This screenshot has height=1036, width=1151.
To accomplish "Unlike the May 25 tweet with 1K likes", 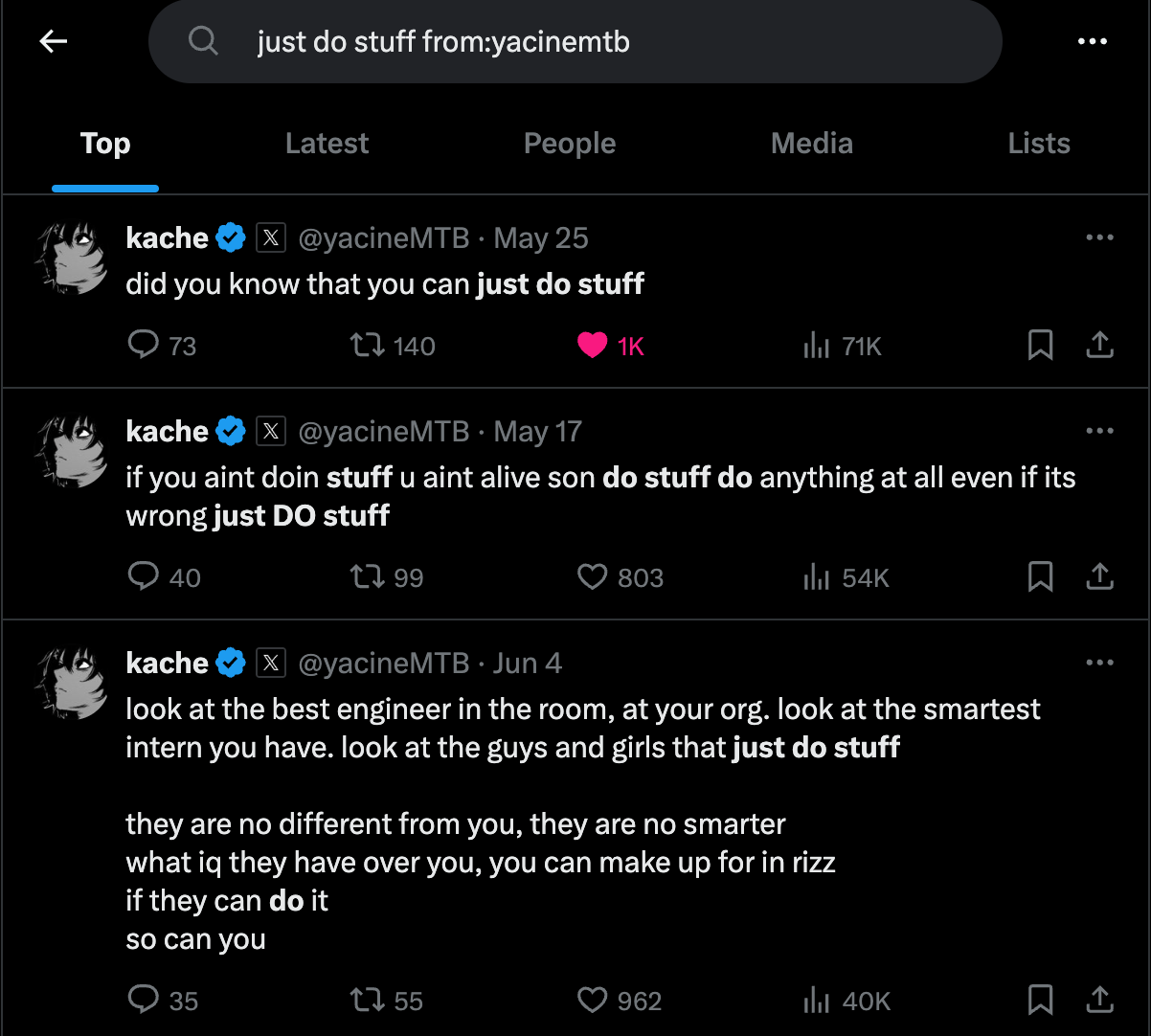I will [x=593, y=345].
